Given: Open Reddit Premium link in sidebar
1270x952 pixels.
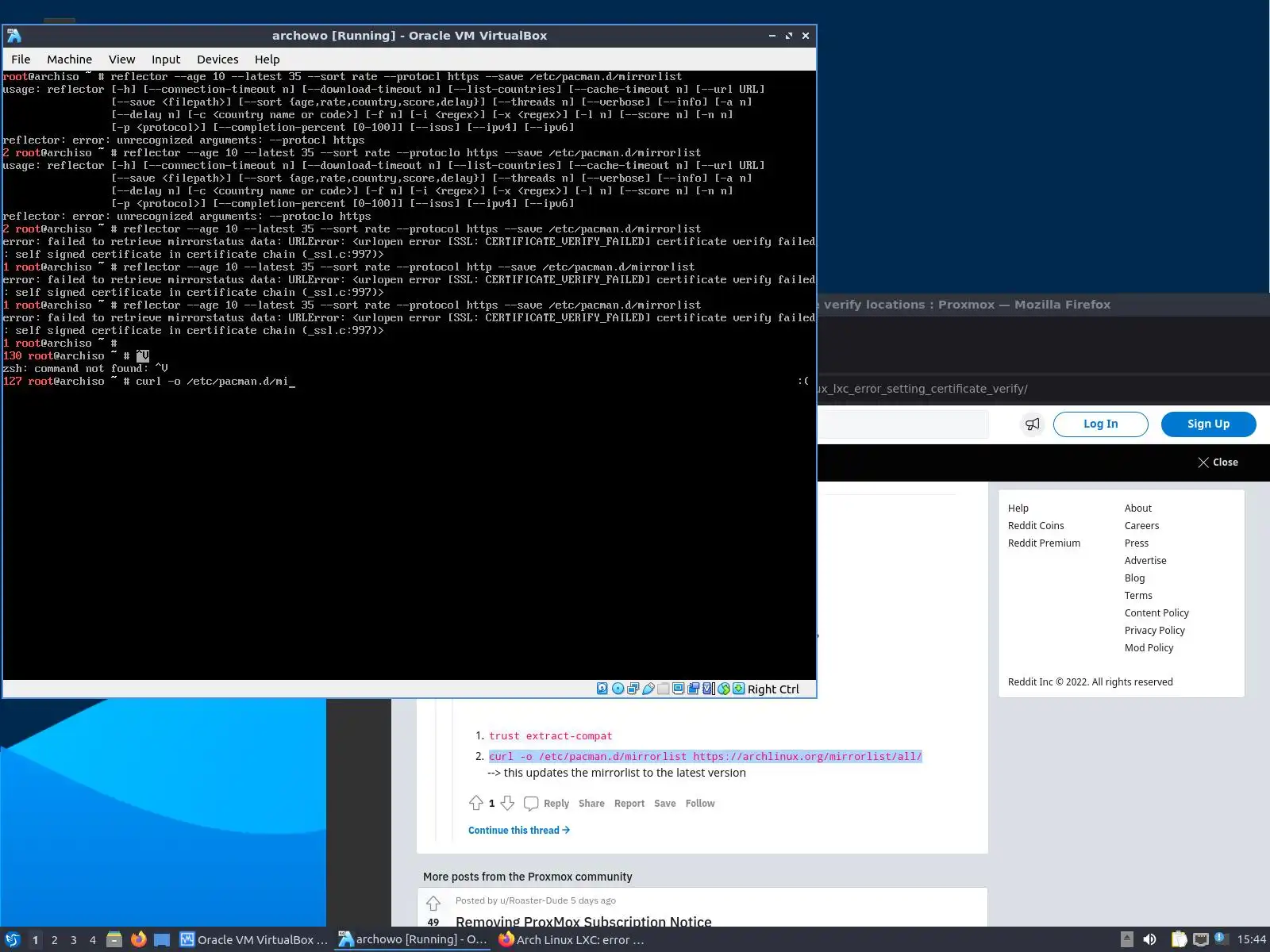Looking at the screenshot, I should click(1044, 543).
